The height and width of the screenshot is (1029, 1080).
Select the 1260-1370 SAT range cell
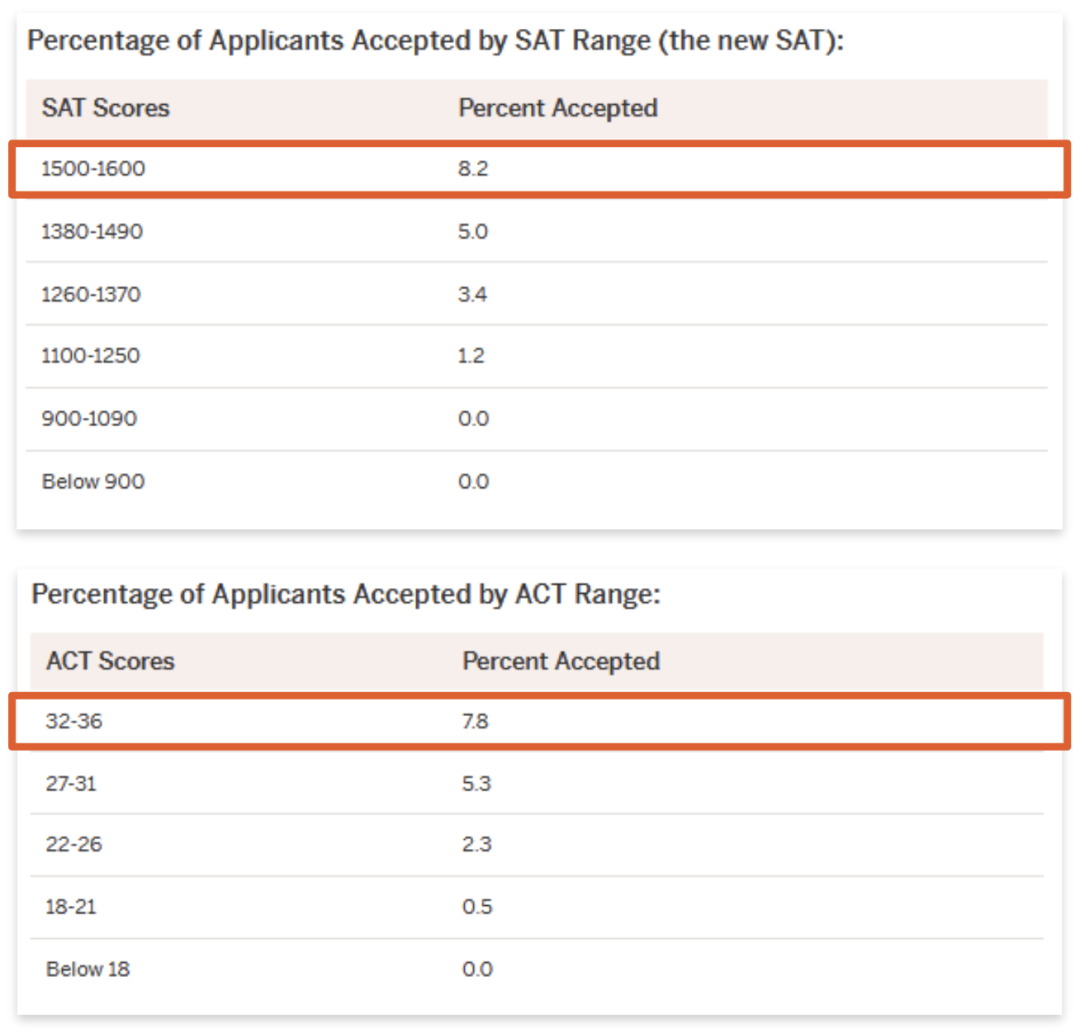click(91, 295)
